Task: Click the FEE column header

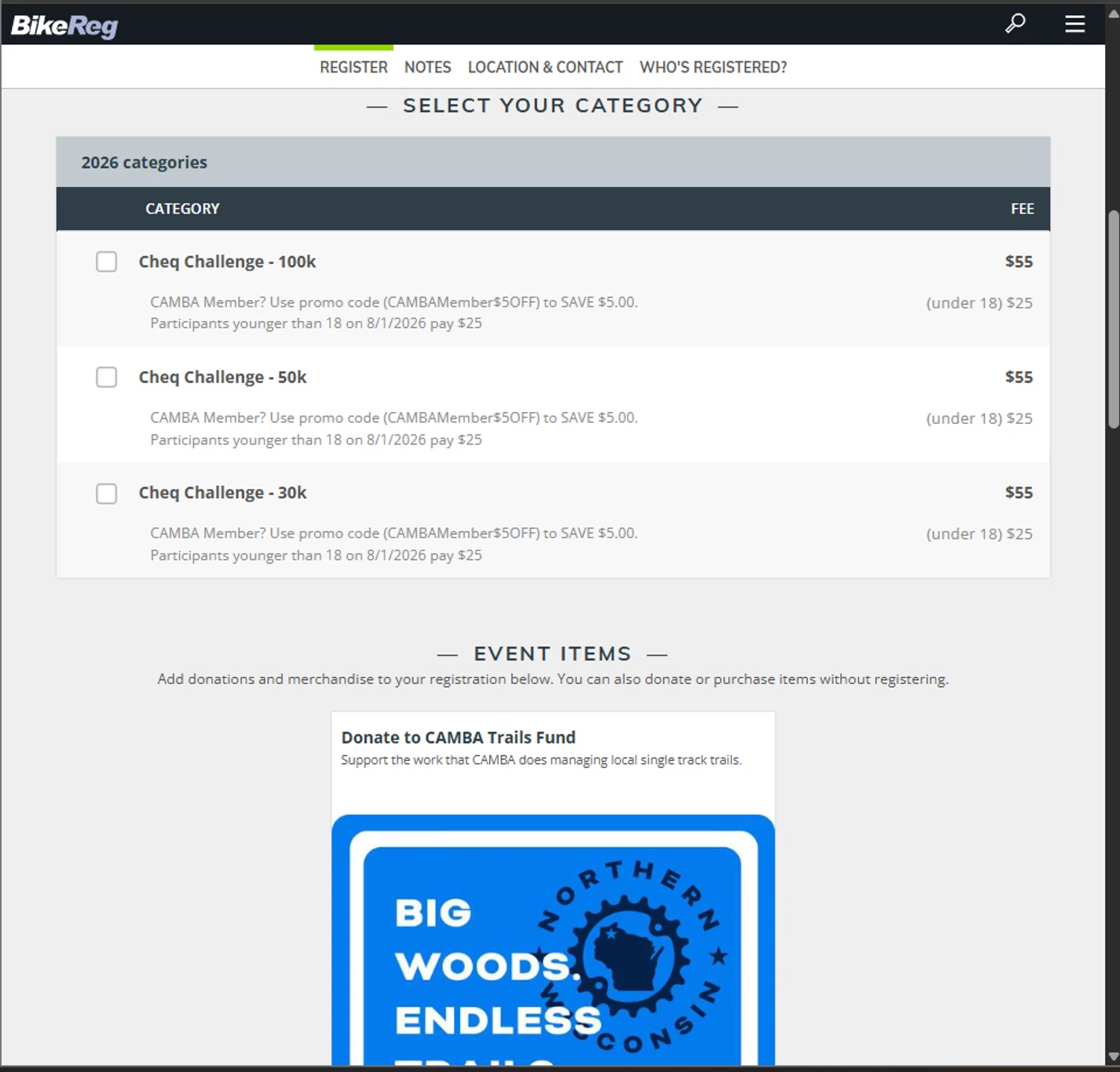Action: [1022, 209]
